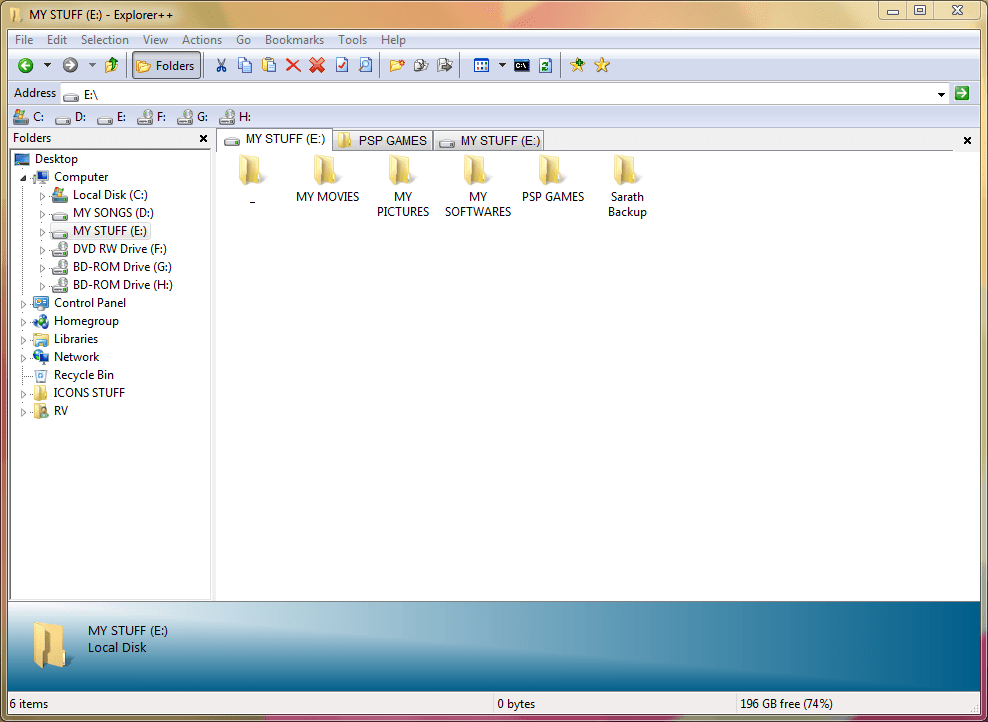The image size is (988, 722).
Task: Open Properties via checkmark page icon
Action: pyautogui.click(x=342, y=65)
